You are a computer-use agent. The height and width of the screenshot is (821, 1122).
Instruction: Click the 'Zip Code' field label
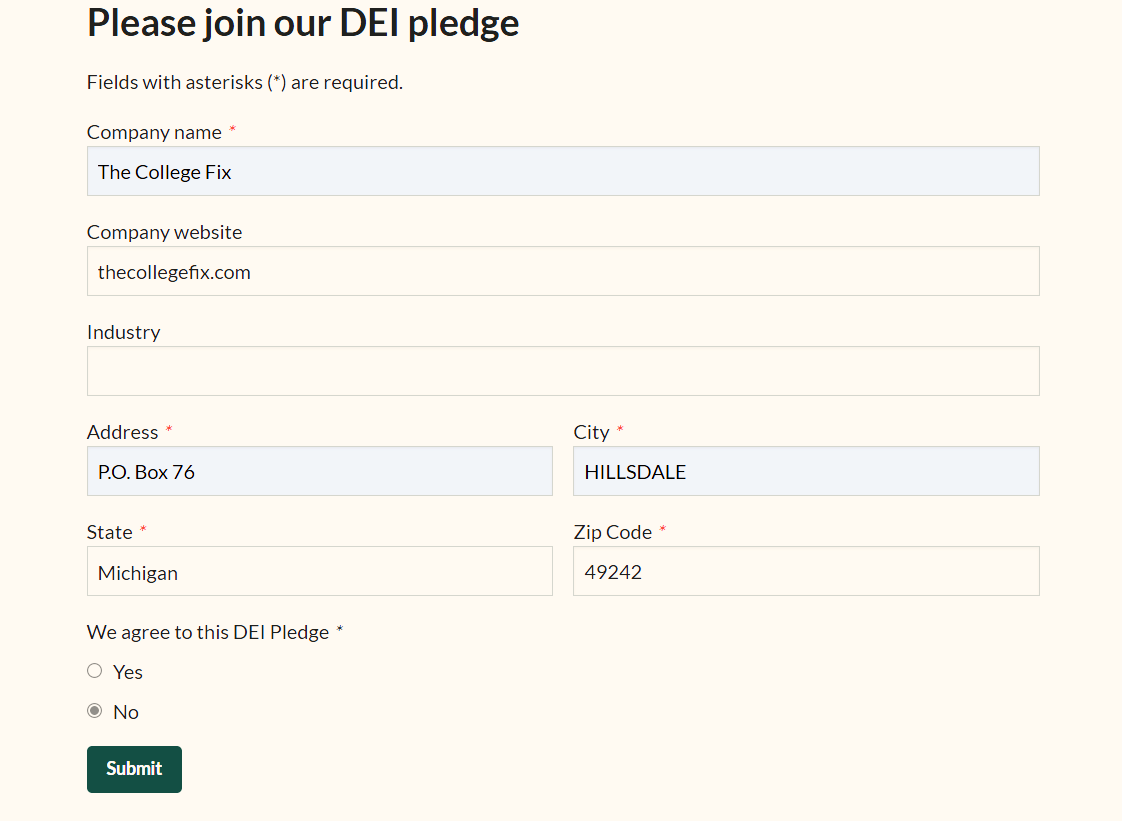click(x=613, y=533)
